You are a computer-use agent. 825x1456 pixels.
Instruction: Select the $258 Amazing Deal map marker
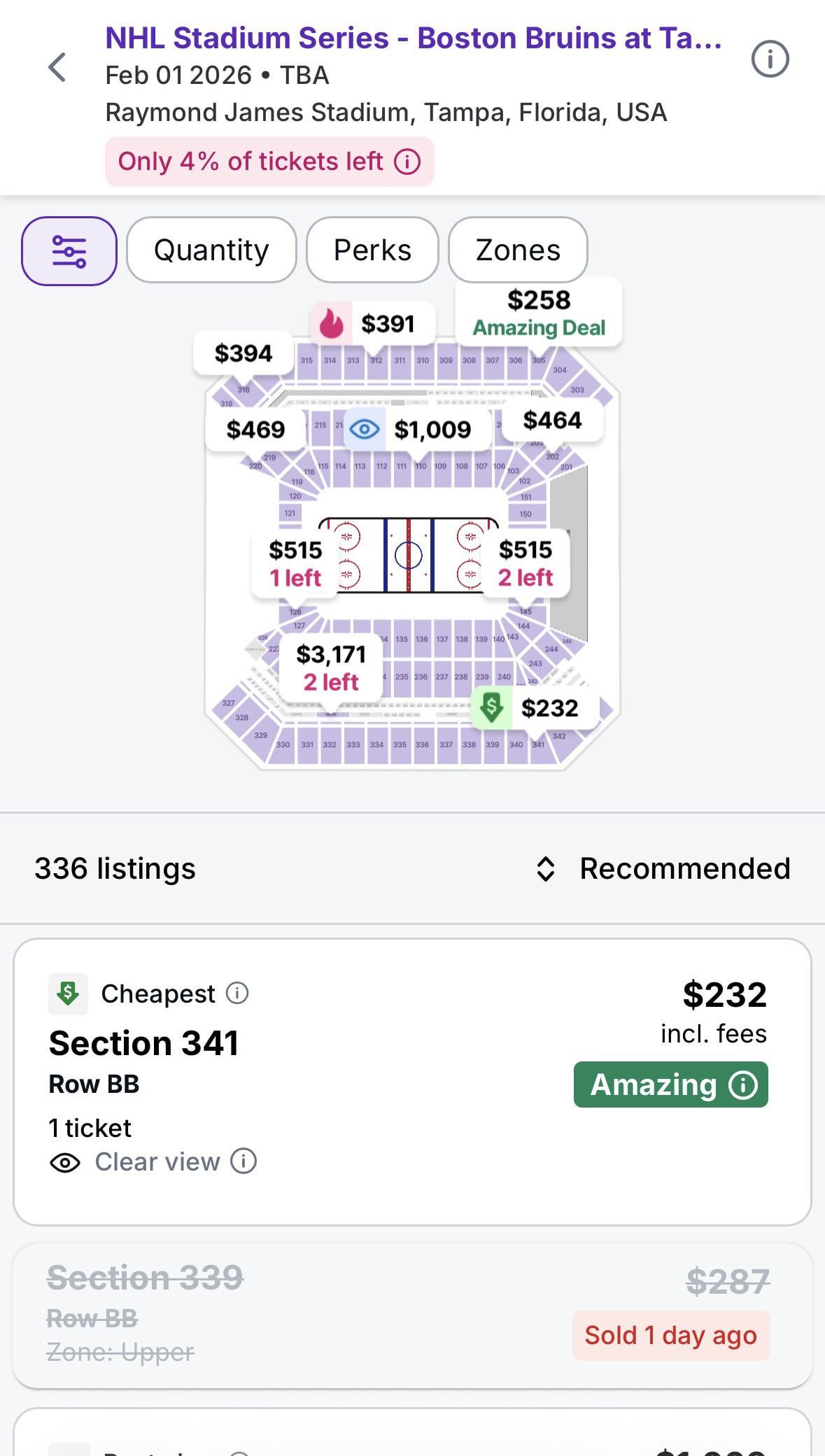tap(539, 313)
